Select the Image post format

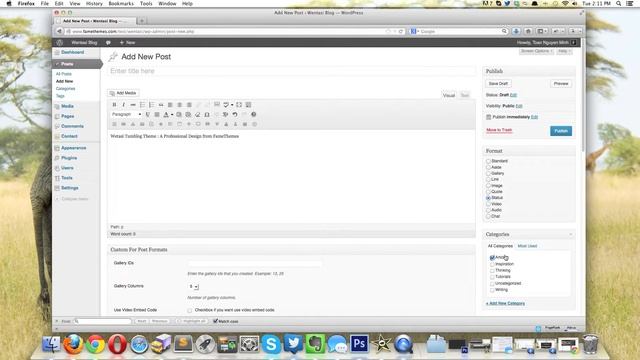pos(488,186)
